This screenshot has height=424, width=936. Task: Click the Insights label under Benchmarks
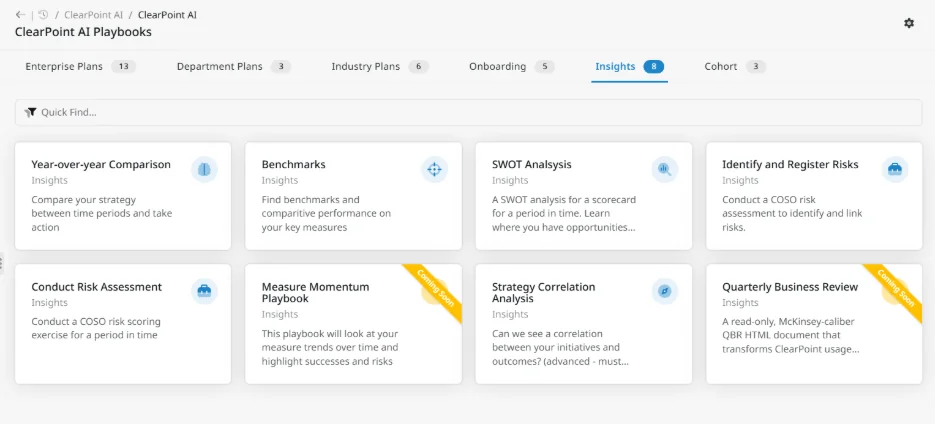[279, 180]
